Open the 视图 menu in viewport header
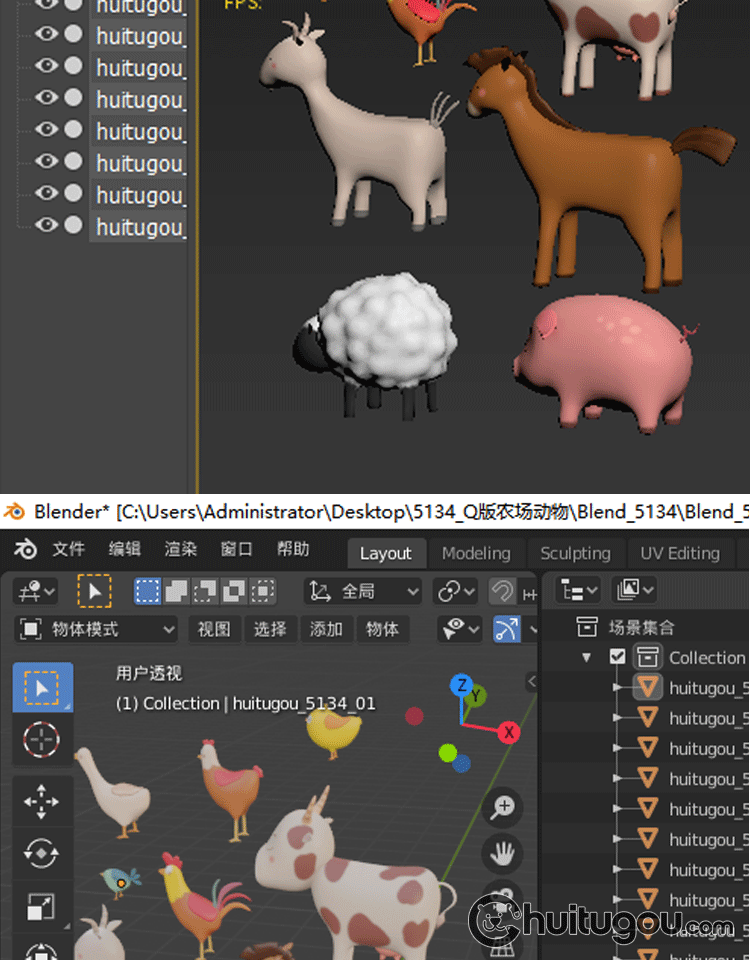Viewport: 750px width, 960px height. (214, 629)
